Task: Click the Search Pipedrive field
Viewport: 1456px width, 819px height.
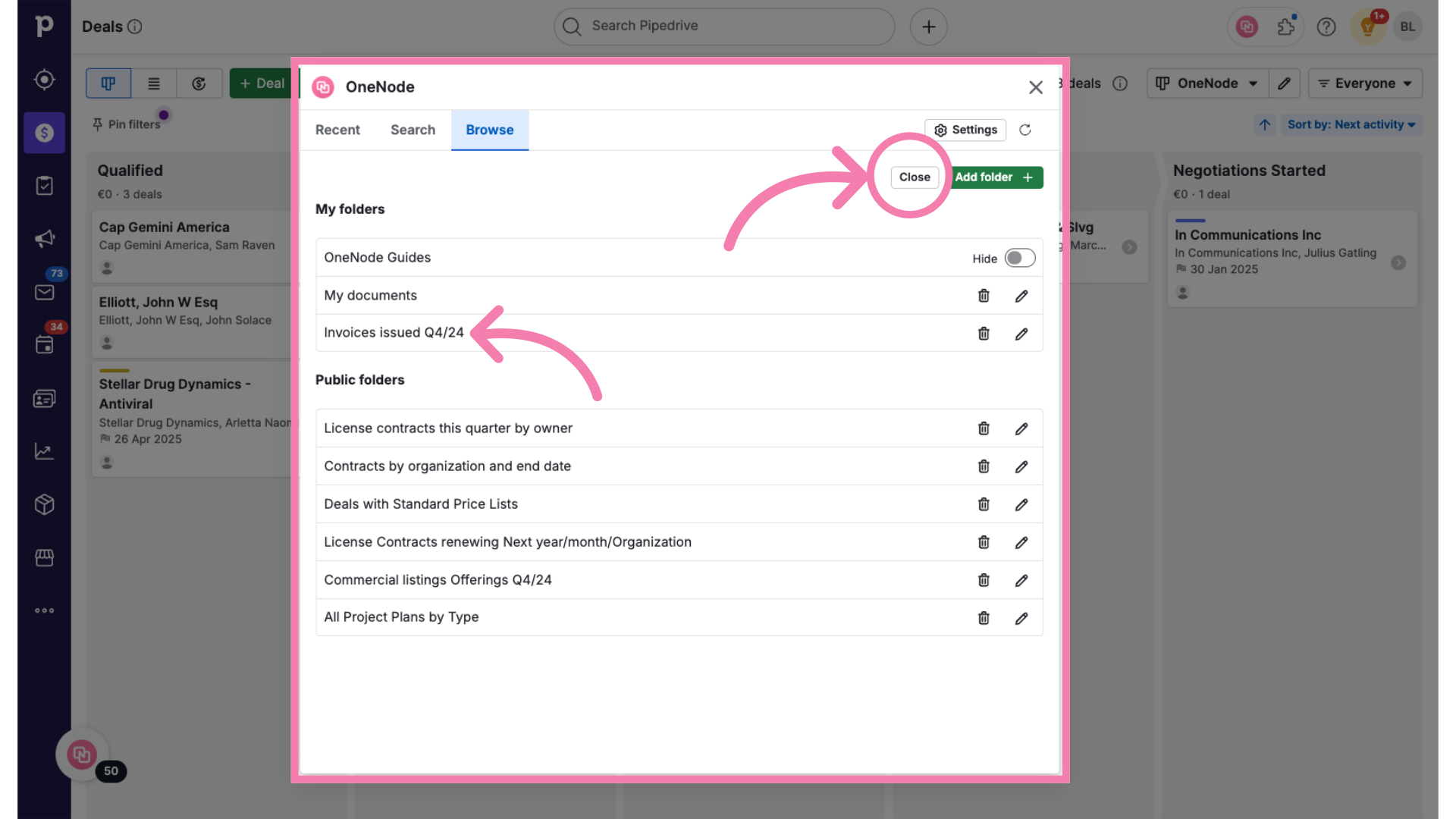Action: point(724,27)
